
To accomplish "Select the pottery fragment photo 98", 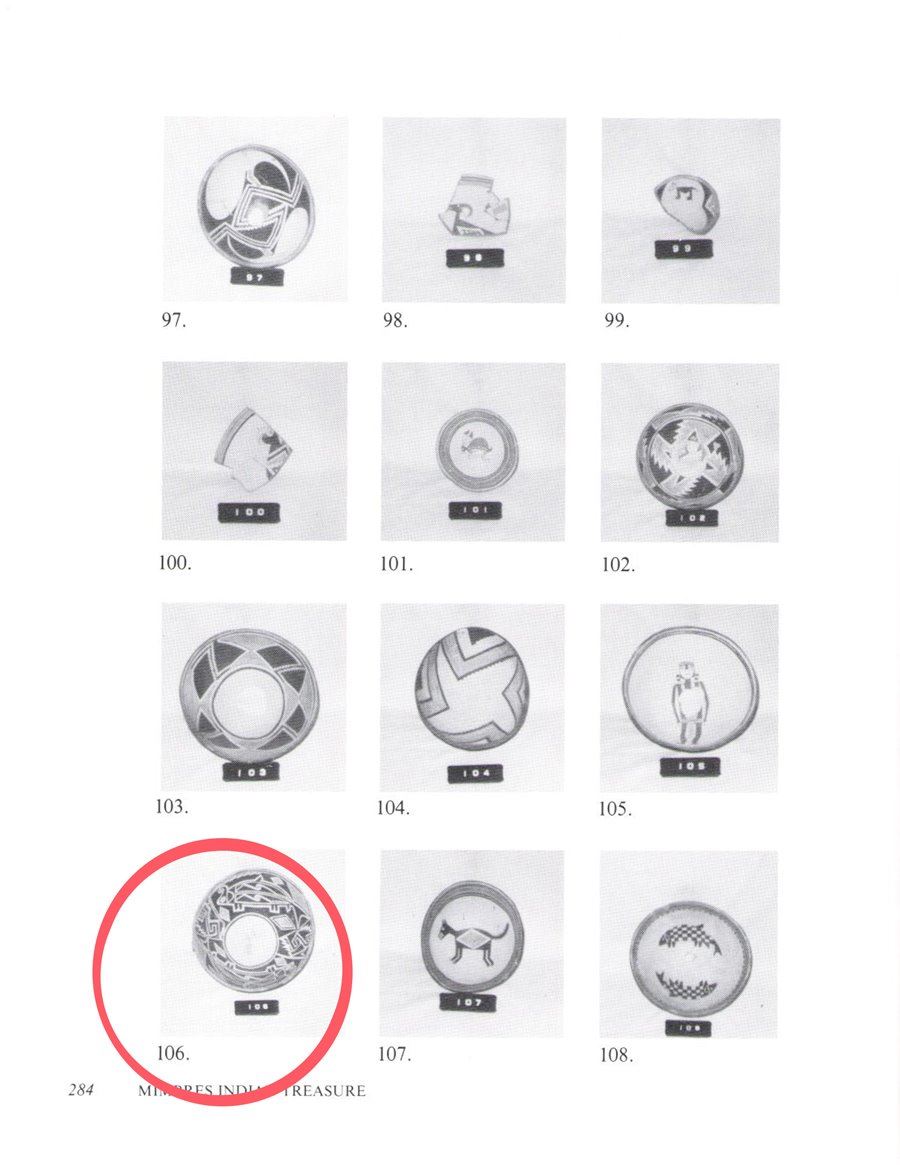I will [474, 210].
